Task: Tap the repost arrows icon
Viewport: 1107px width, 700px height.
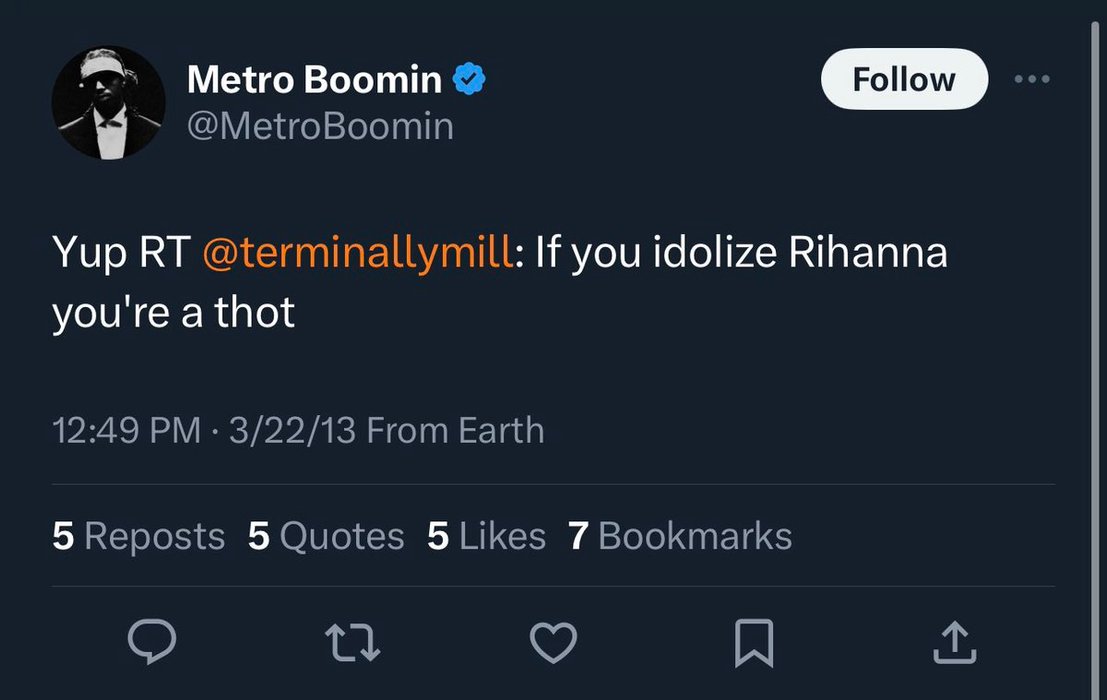Action: coord(352,642)
